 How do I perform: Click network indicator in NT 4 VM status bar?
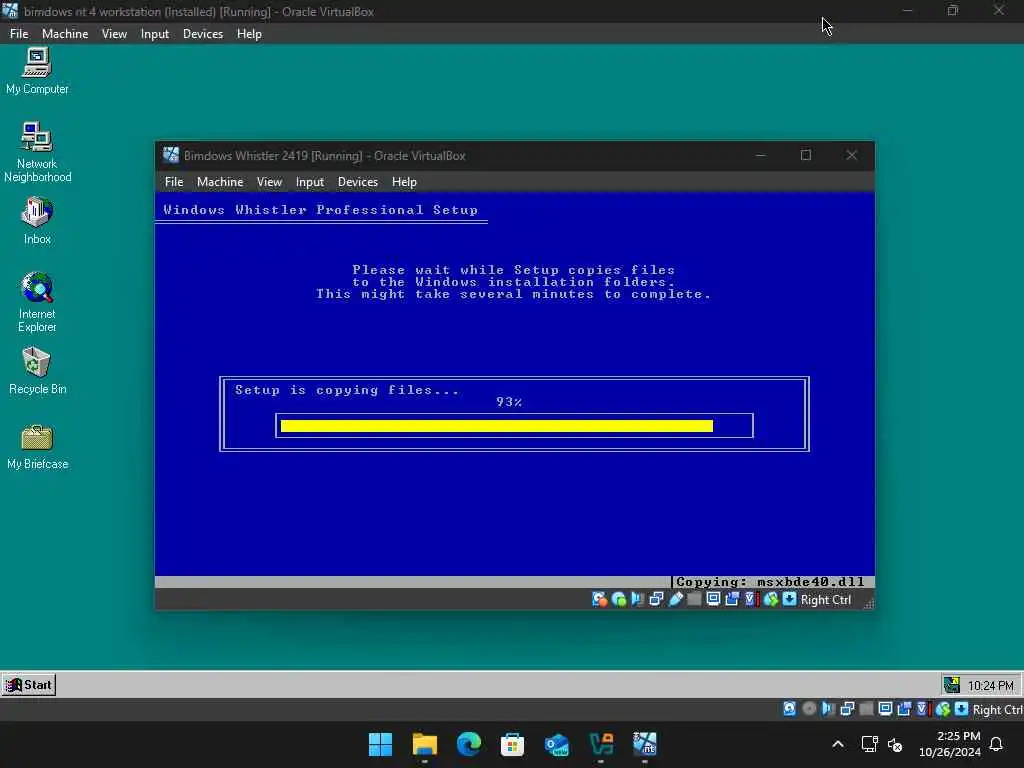[x=847, y=709]
